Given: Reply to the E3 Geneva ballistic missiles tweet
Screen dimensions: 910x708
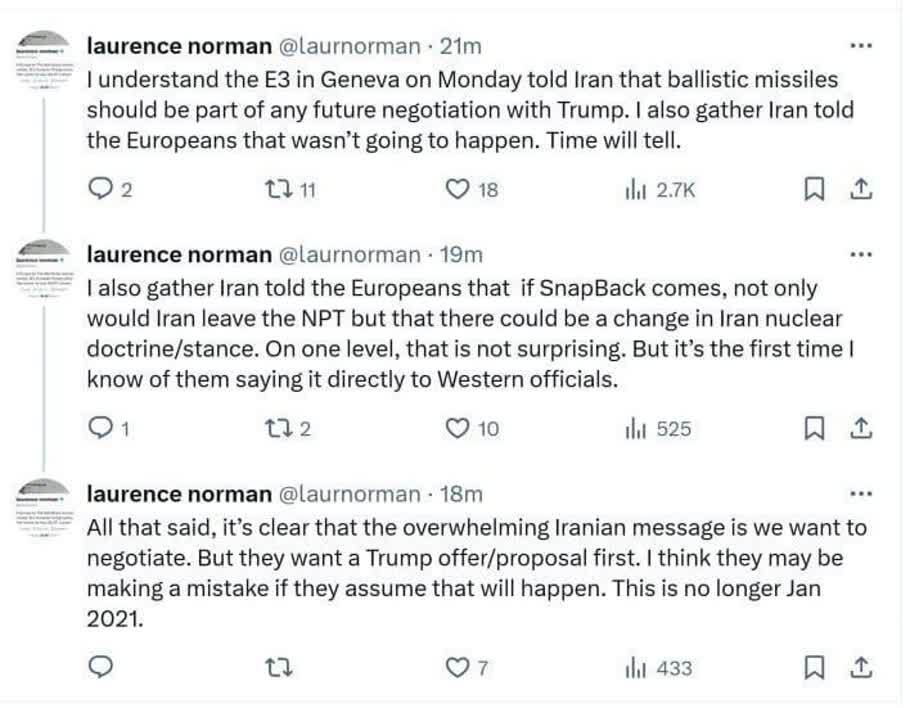Looking at the screenshot, I should [x=100, y=189].
